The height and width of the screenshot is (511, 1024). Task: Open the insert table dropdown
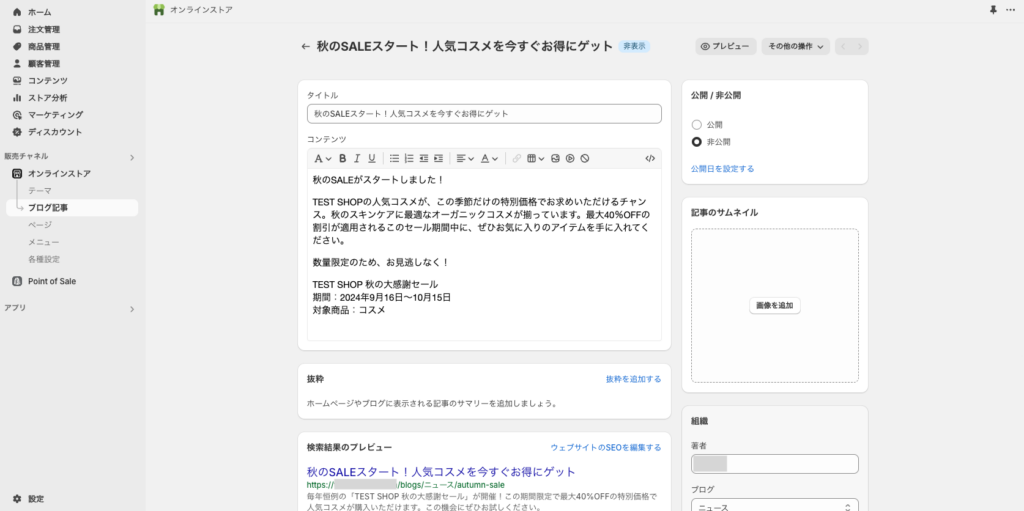coord(536,158)
